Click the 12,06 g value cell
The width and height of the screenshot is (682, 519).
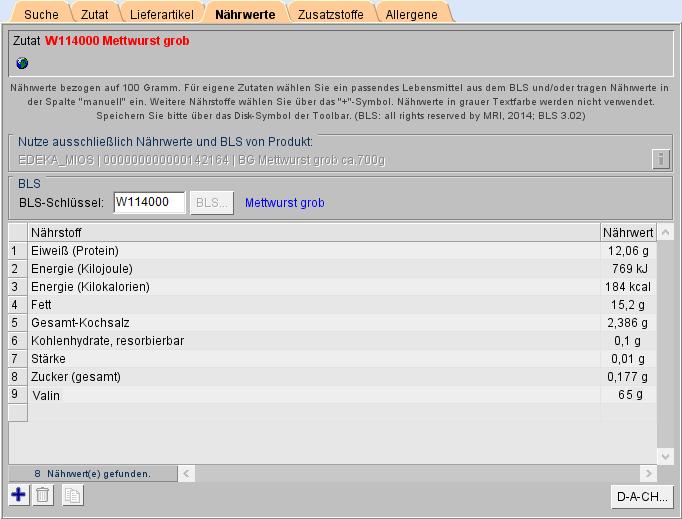(x=628, y=251)
